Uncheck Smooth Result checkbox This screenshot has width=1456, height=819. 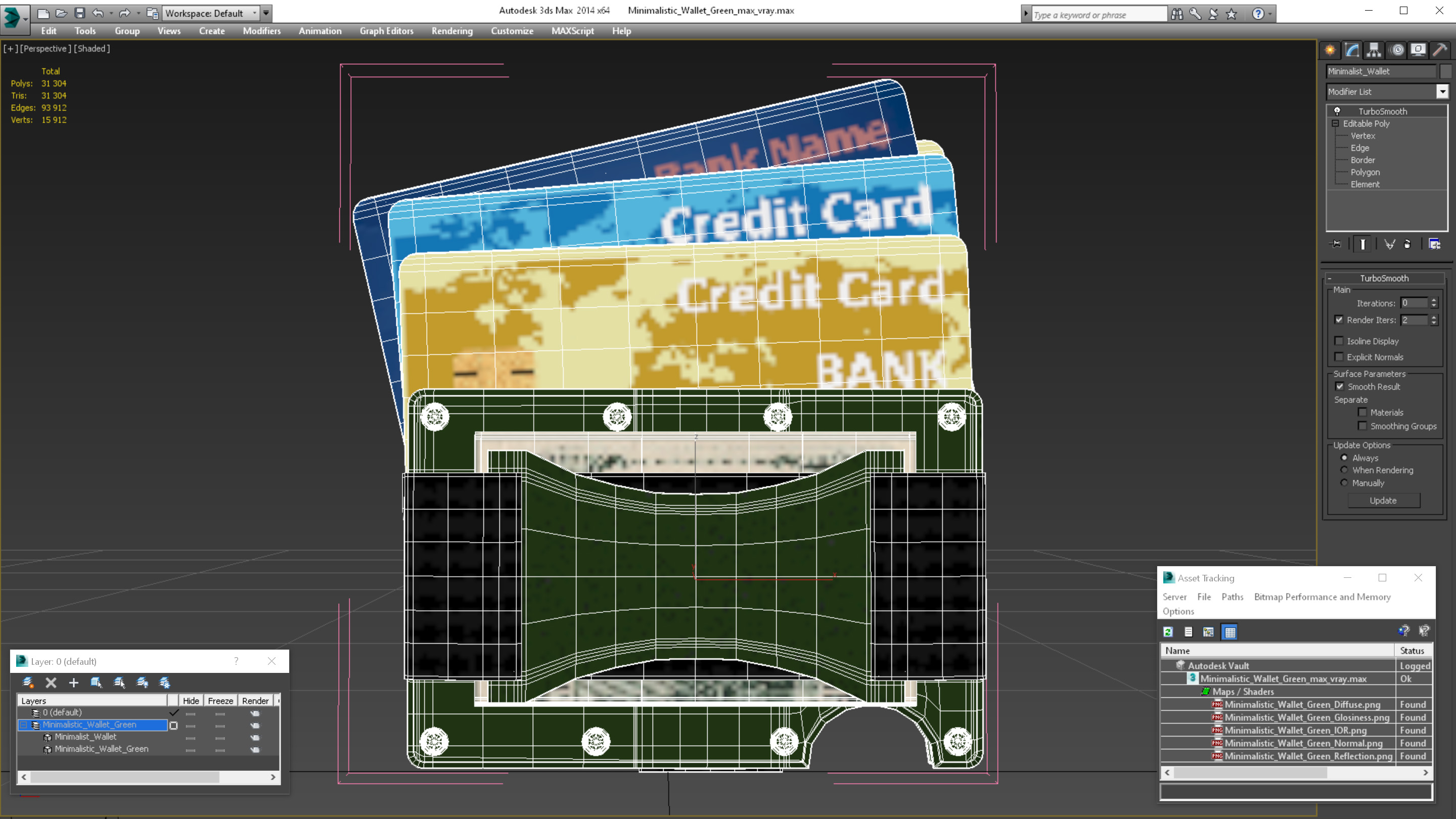tap(1340, 387)
